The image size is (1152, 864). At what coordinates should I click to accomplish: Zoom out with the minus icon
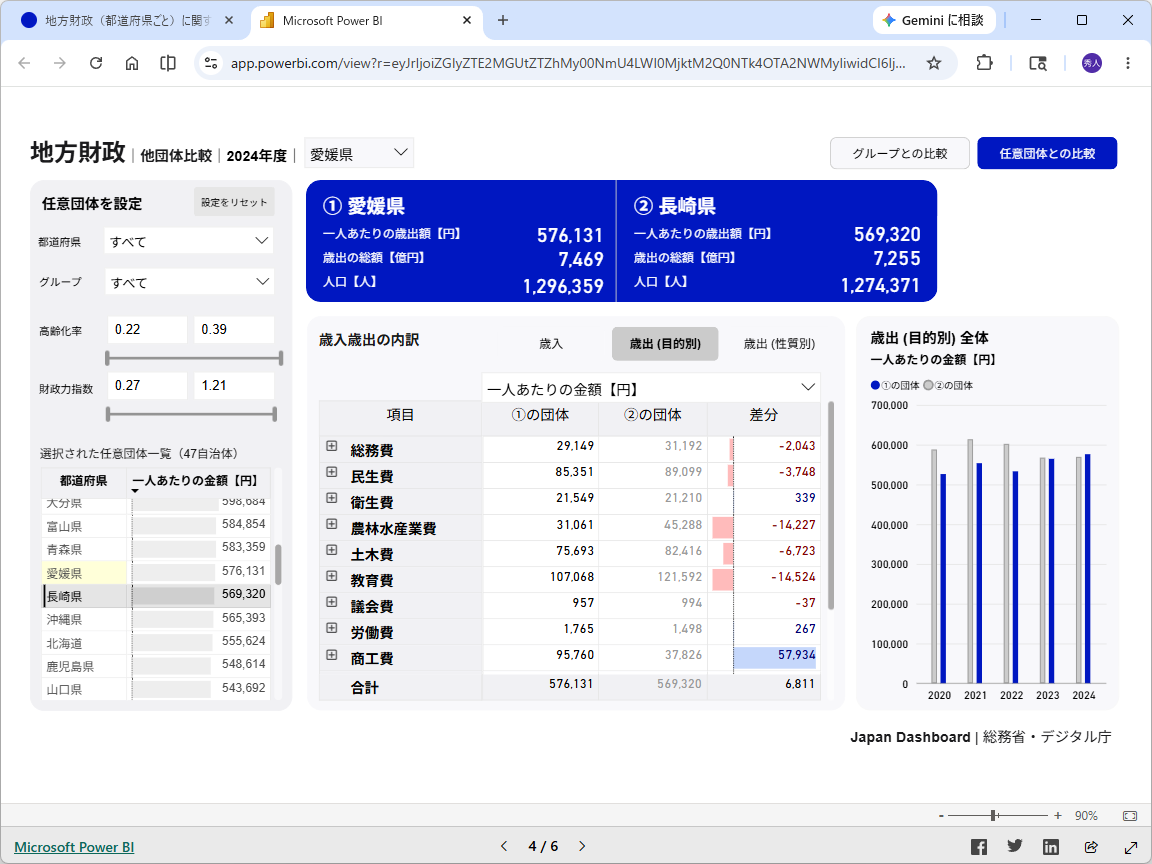coord(941,816)
